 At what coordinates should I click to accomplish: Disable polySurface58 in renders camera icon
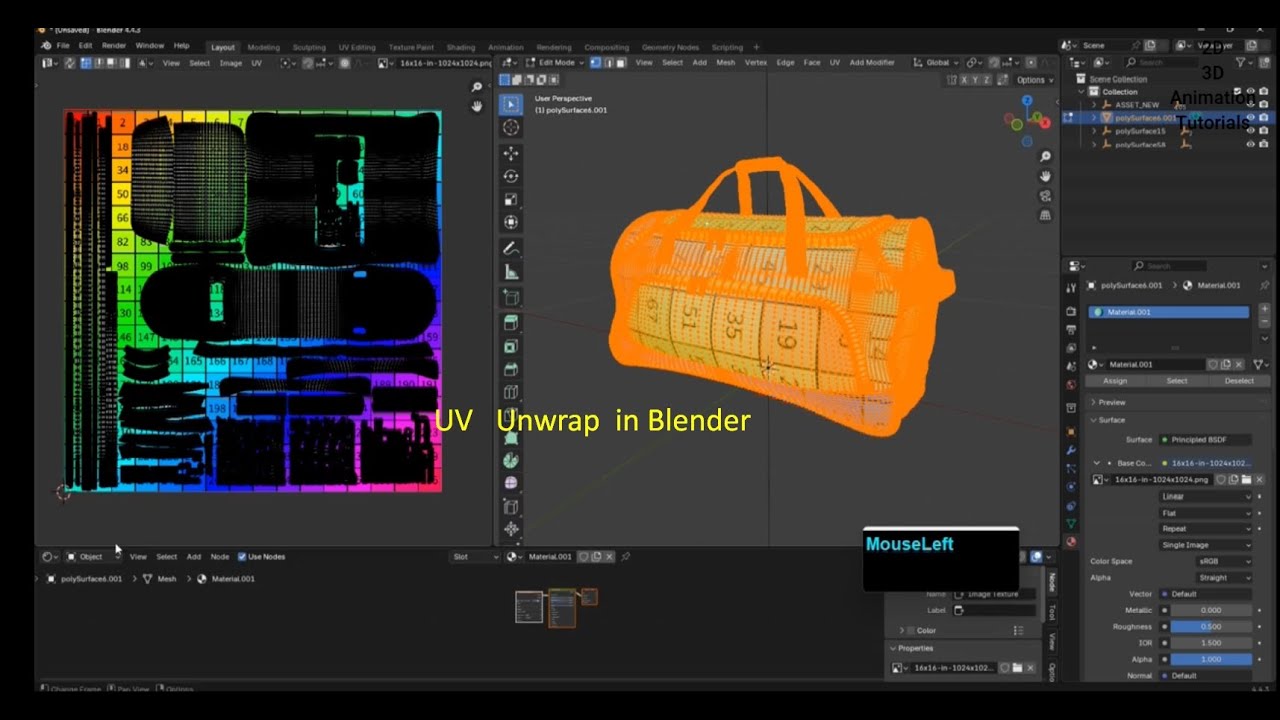(x=1263, y=144)
